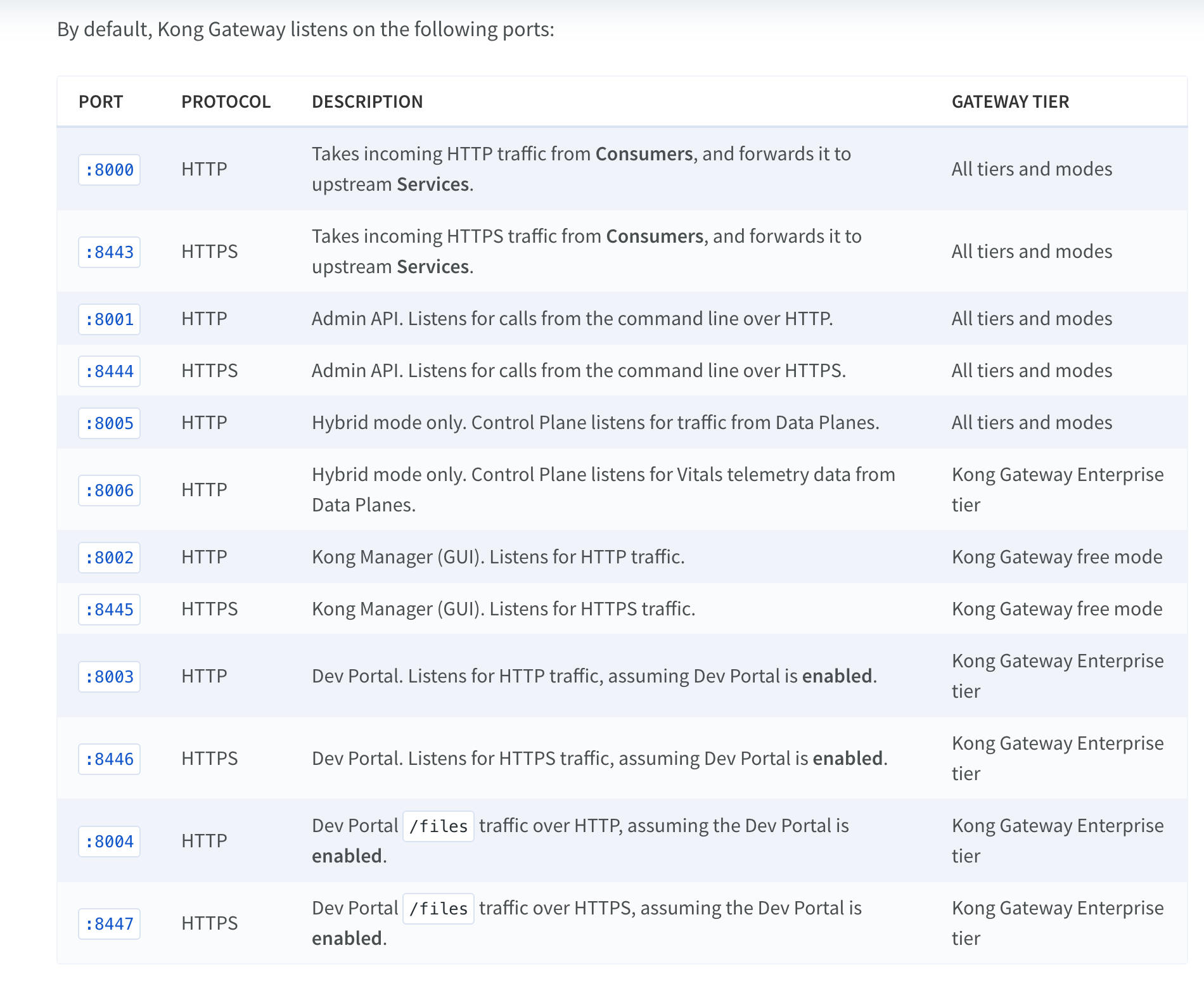Click the HTTPS protocol cell for port 8444
Viewport: 1204px width, 981px height.
point(209,371)
